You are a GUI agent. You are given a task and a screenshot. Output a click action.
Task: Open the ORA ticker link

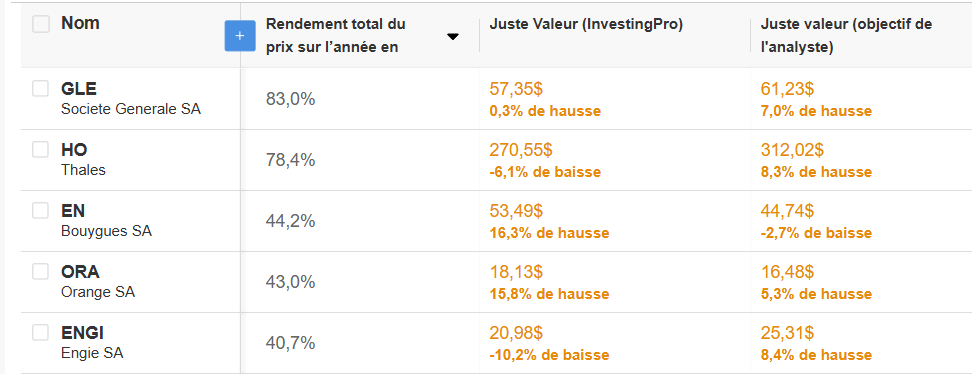[80, 272]
